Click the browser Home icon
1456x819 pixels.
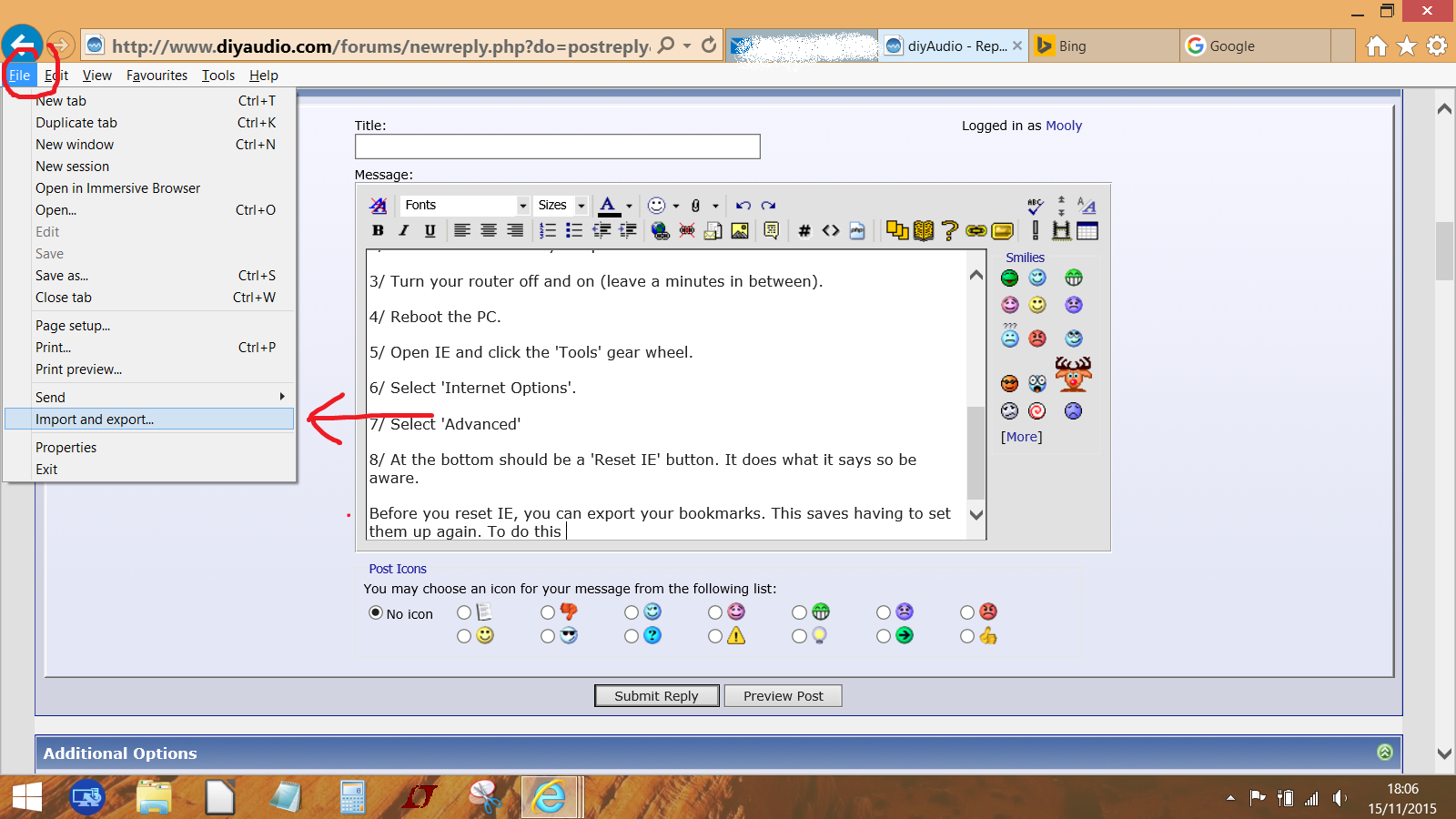tap(1377, 45)
